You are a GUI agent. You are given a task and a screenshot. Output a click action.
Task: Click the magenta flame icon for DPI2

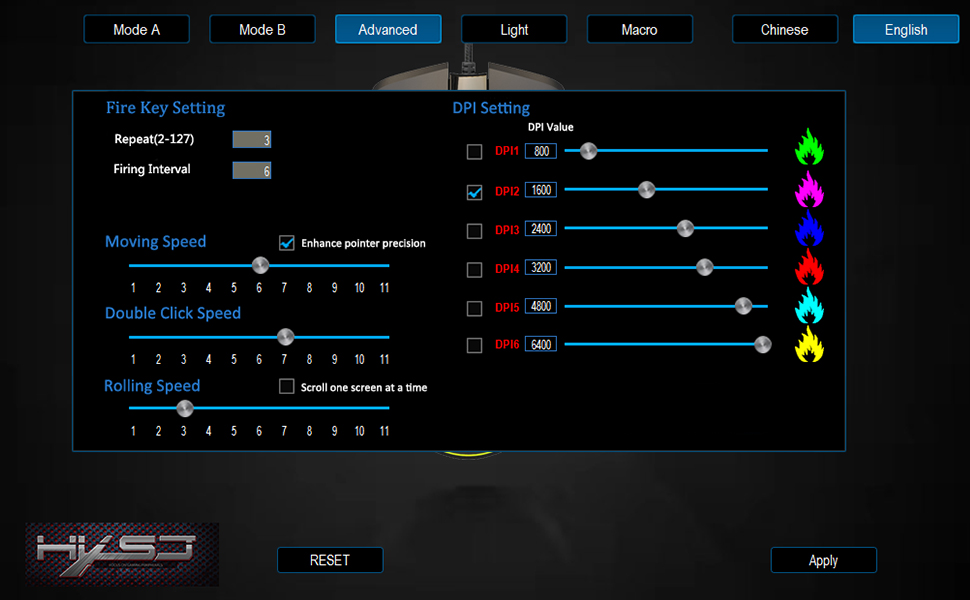pos(809,189)
